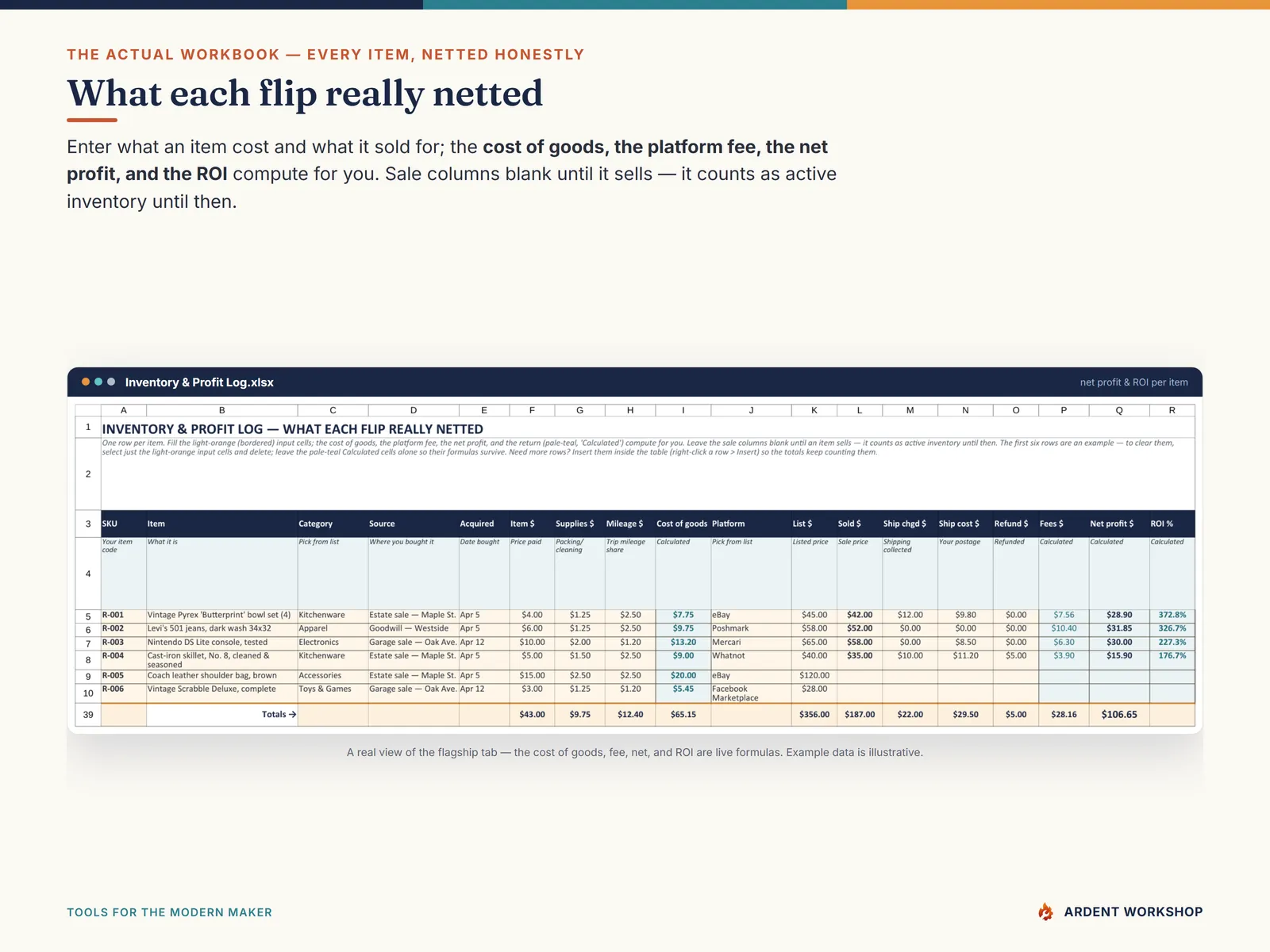This screenshot has width=1270, height=952.
Task: Select the Mercari platform cell
Action: 751,643
